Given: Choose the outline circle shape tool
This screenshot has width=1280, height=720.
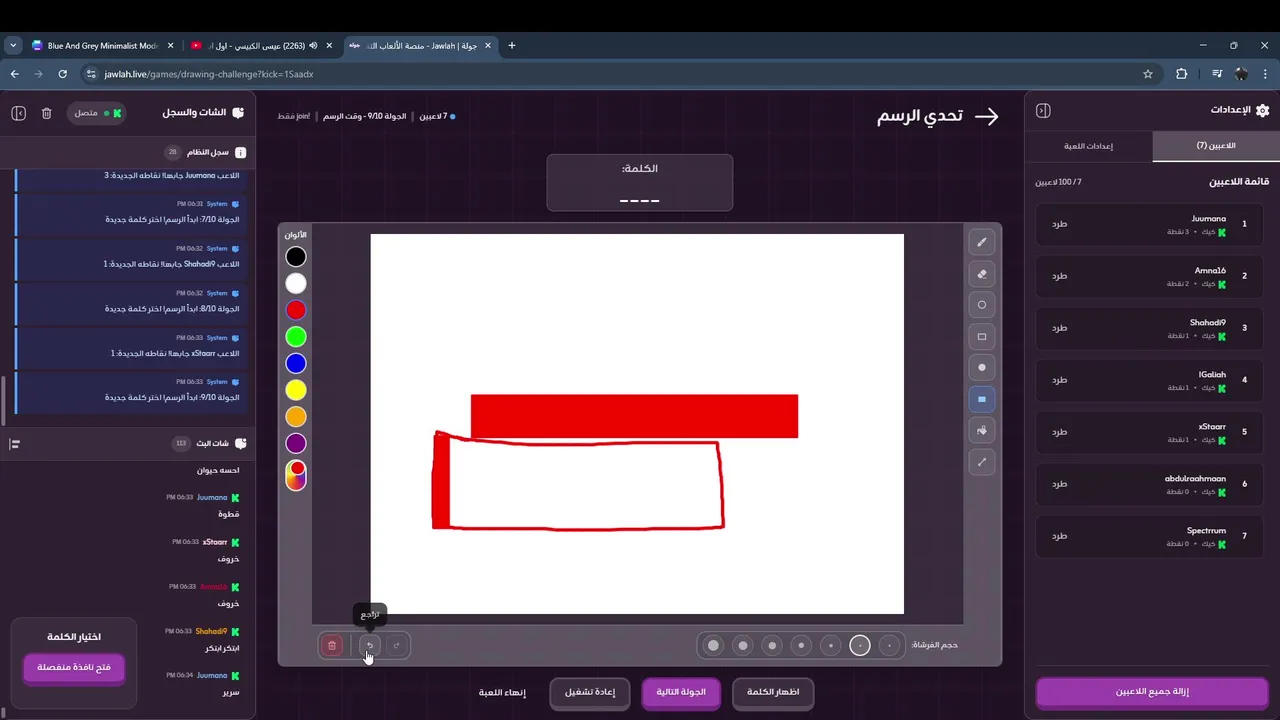Looking at the screenshot, I should (981, 305).
